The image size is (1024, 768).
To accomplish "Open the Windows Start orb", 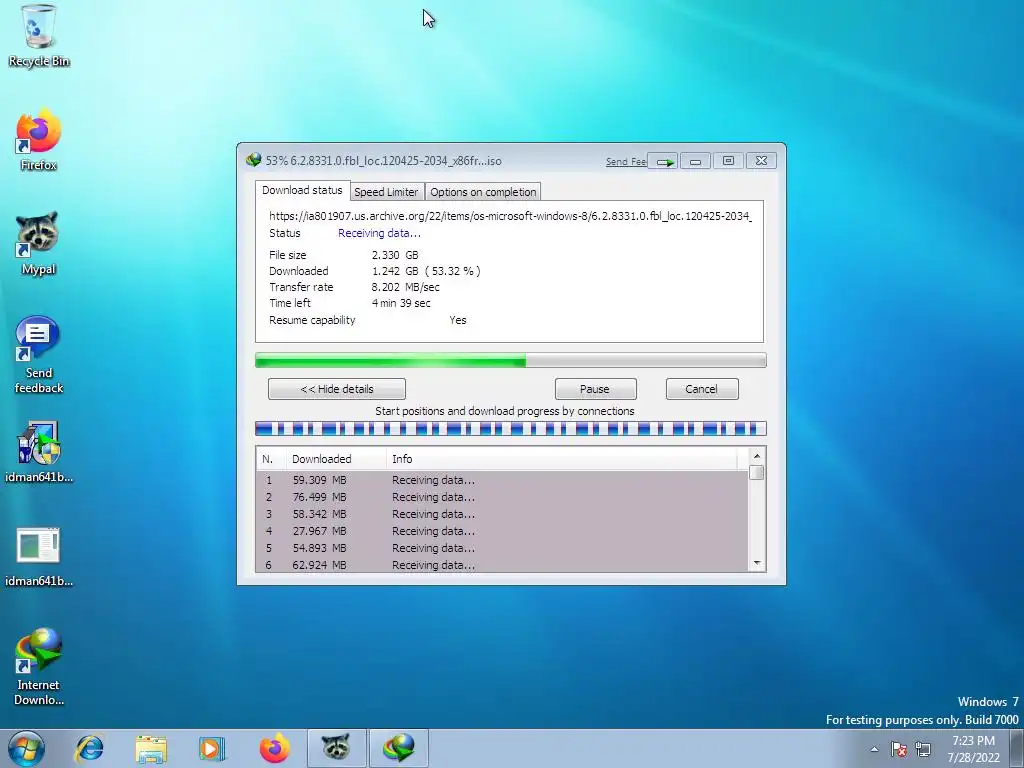I will point(26,748).
